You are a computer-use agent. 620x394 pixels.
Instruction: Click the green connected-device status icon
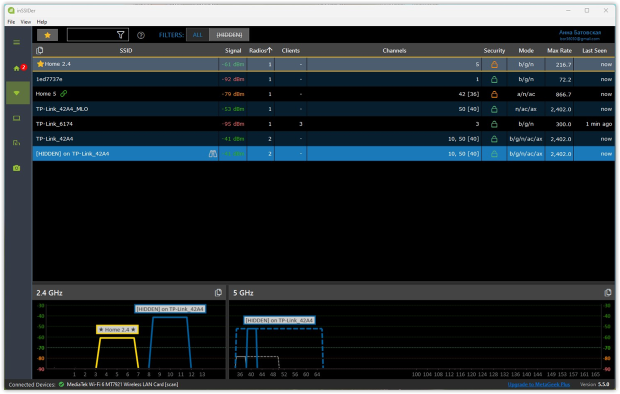pos(61,385)
